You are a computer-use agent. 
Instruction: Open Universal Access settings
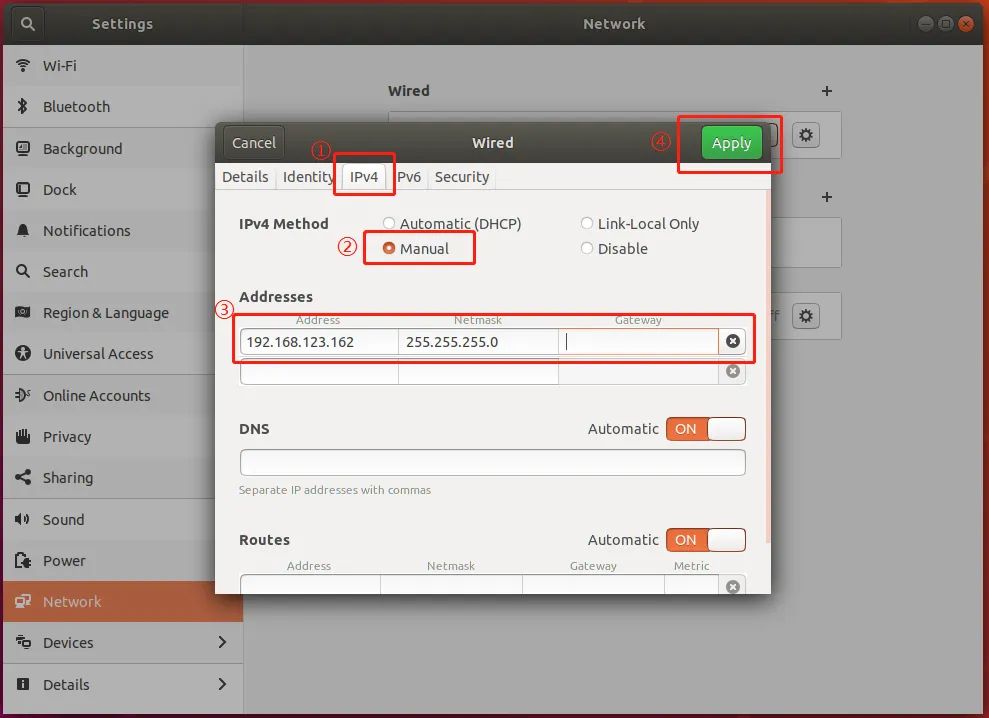123,354
